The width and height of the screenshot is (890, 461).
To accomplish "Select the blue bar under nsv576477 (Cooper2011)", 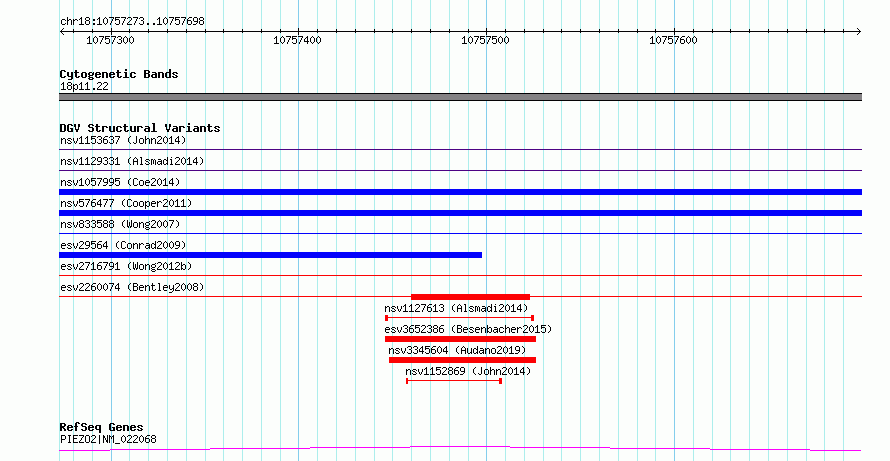I will pyautogui.click(x=460, y=213).
